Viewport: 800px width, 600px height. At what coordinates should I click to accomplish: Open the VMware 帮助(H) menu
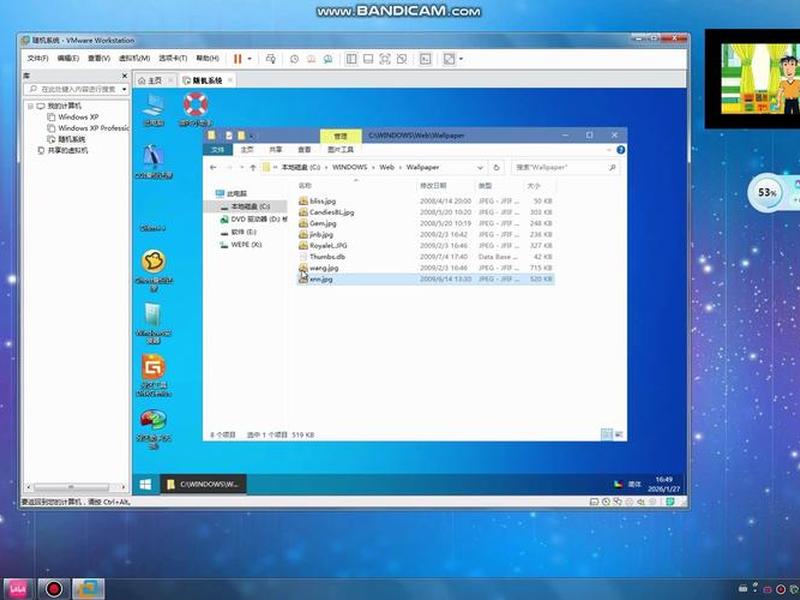[208, 58]
